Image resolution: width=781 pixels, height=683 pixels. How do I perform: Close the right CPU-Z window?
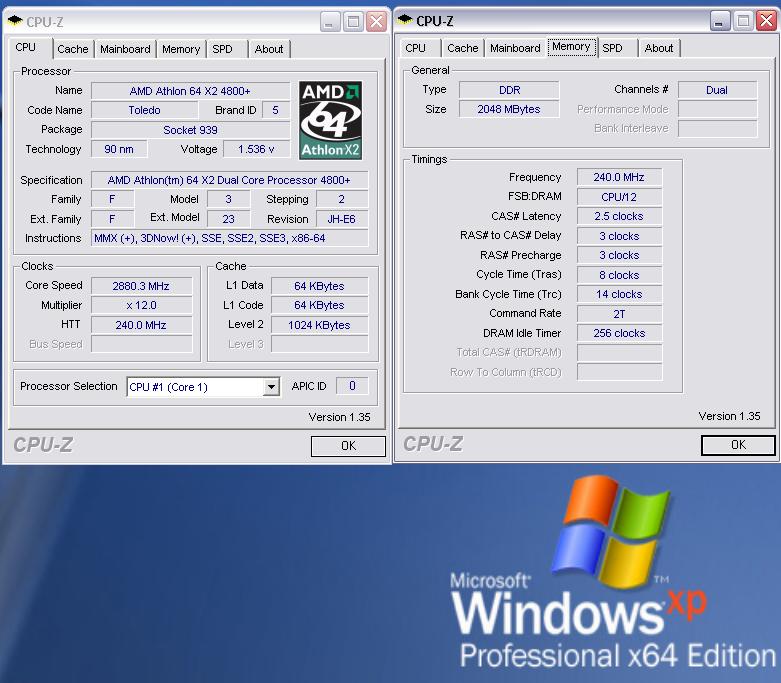(x=766, y=21)
